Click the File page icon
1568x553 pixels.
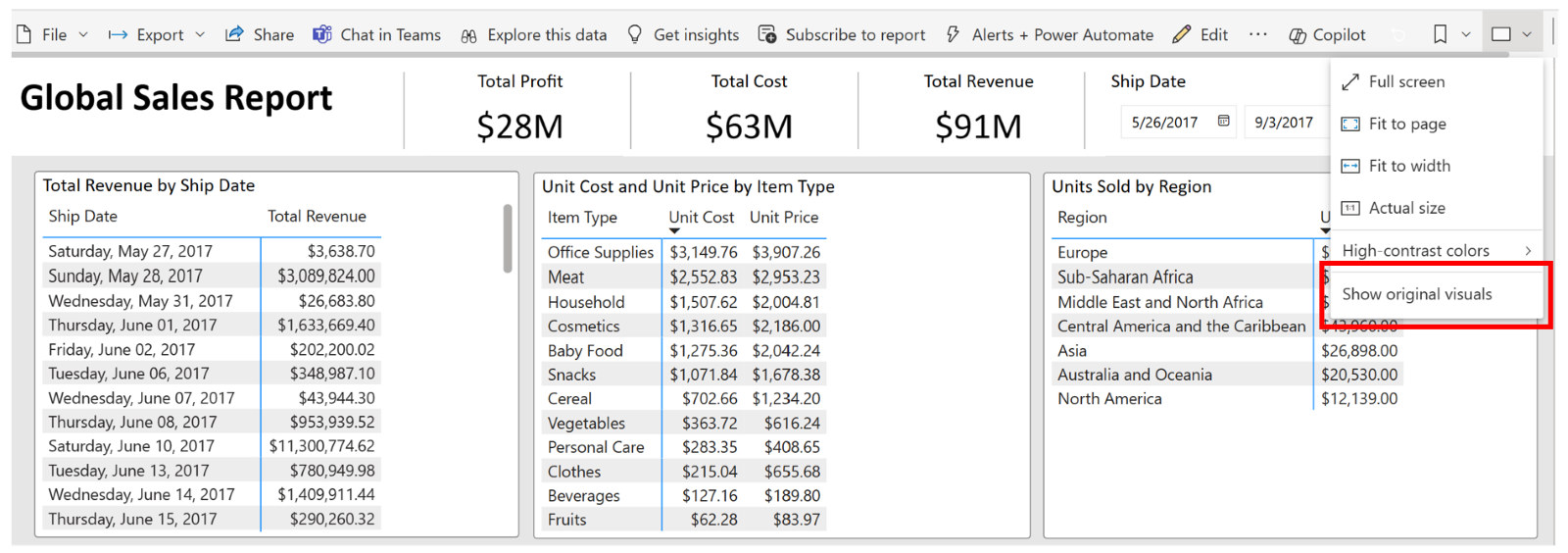24,34
